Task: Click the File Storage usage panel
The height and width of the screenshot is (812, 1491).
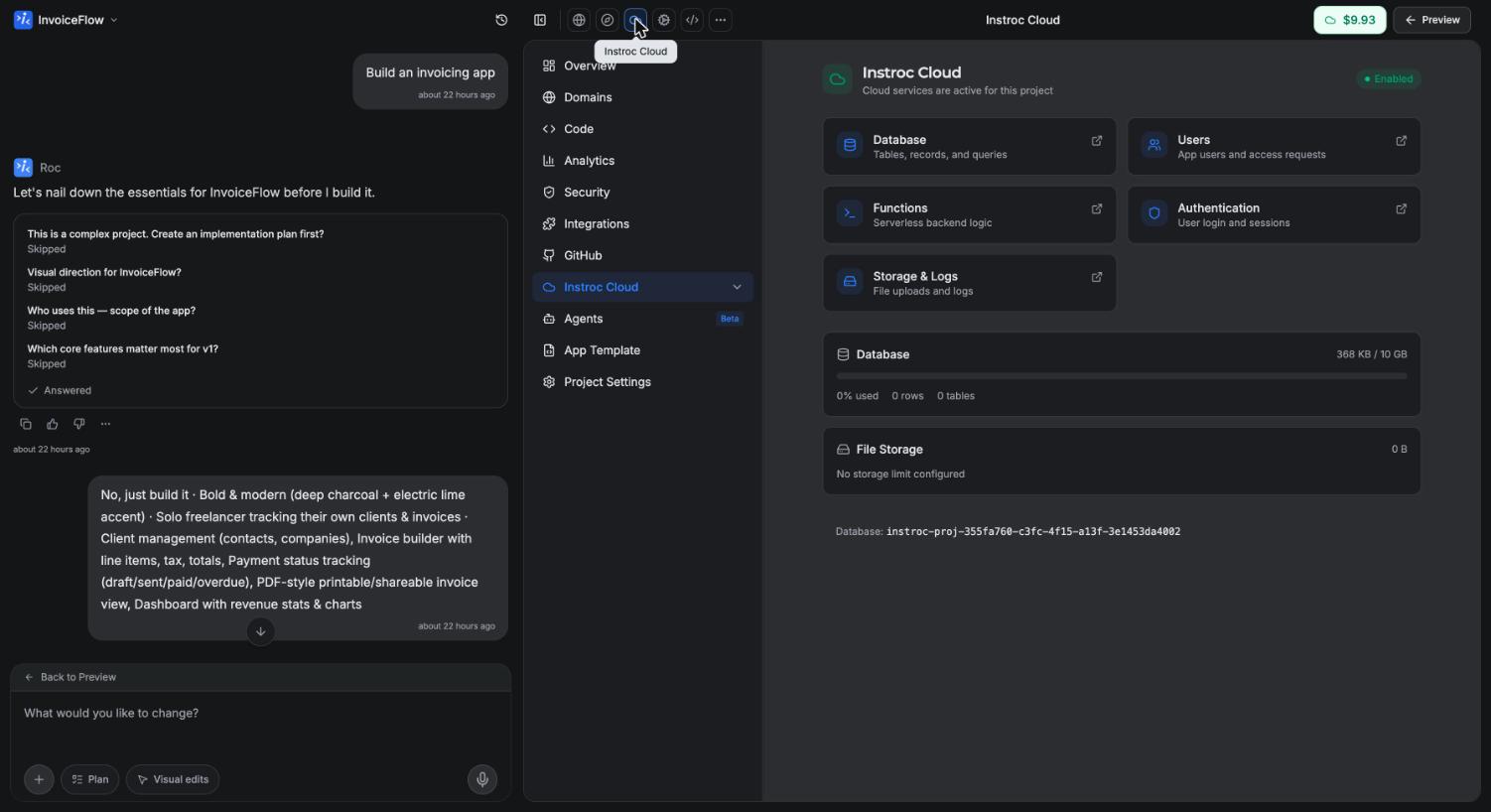Action: (1122, 461)
